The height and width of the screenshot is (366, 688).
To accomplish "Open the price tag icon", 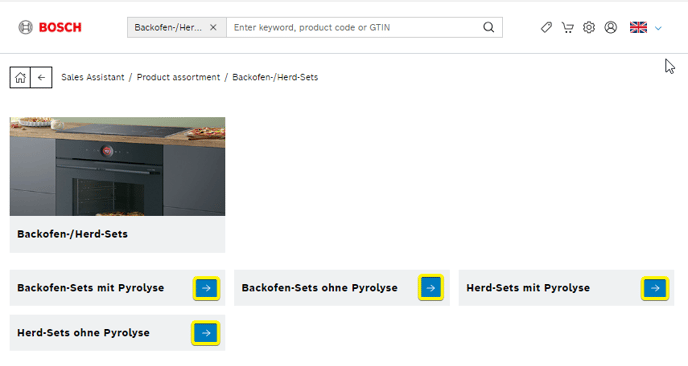I will [546, 27].
